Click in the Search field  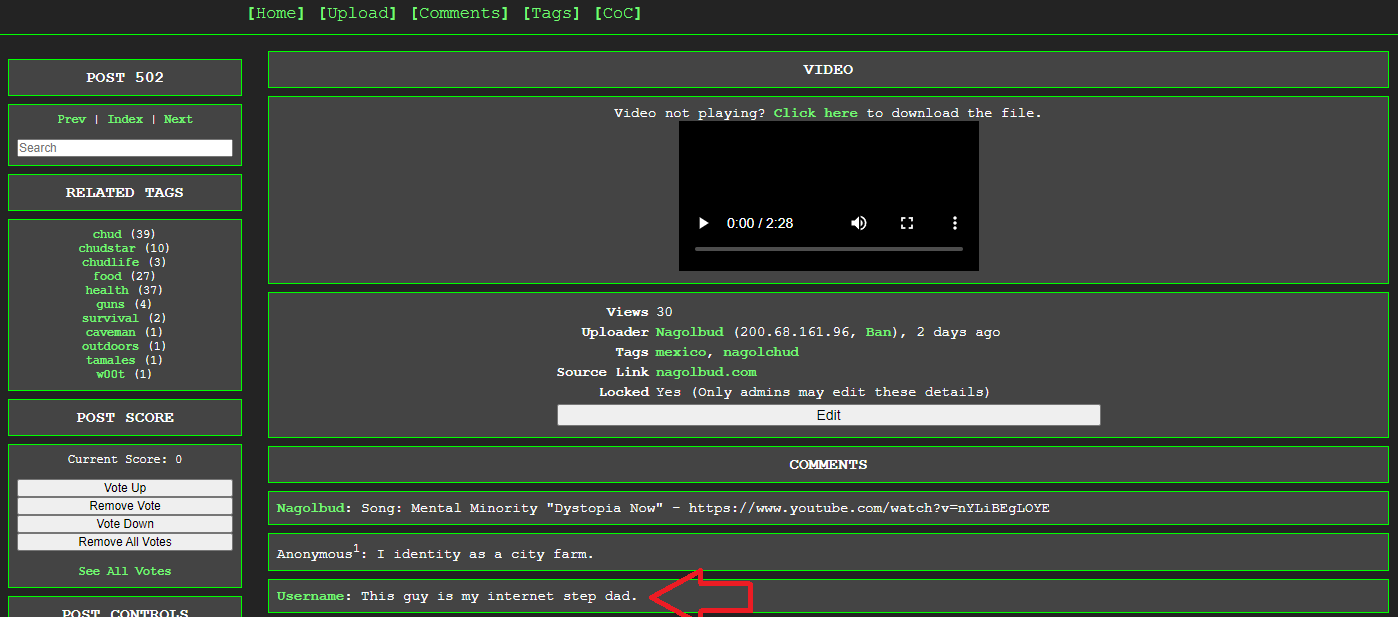tap(125, 148)
